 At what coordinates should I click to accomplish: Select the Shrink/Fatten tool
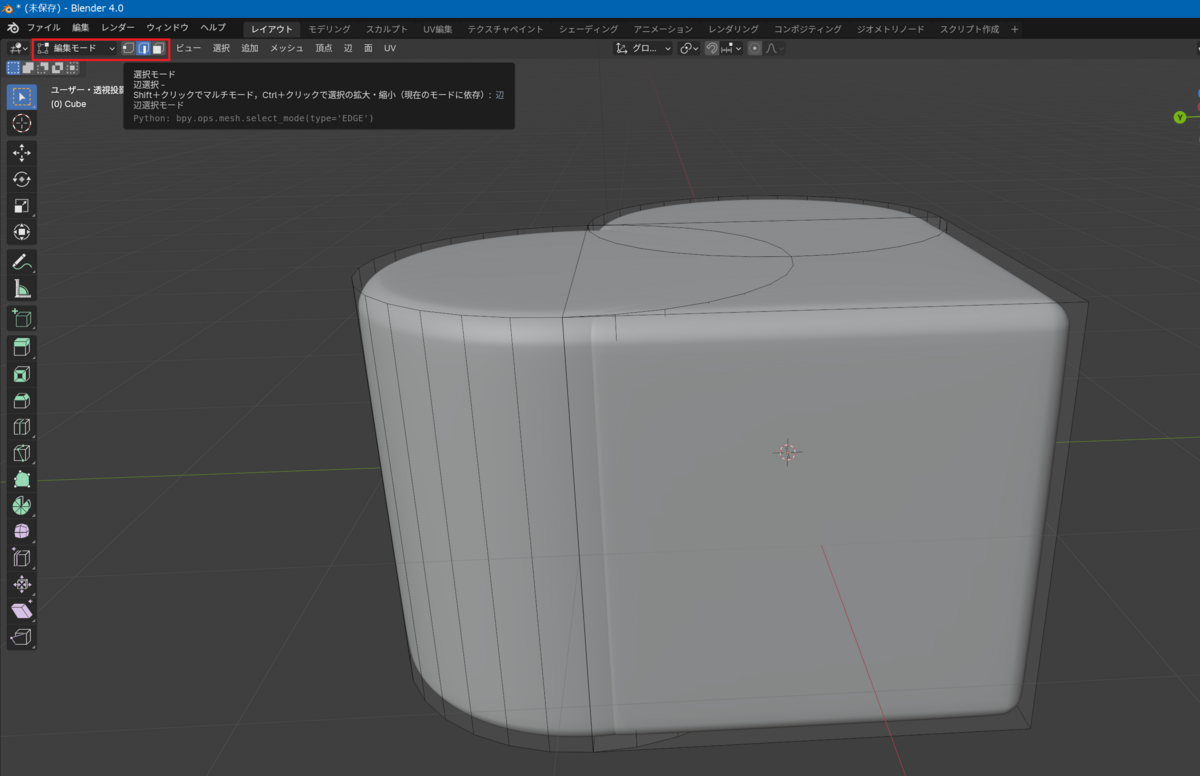coord(21,585)
